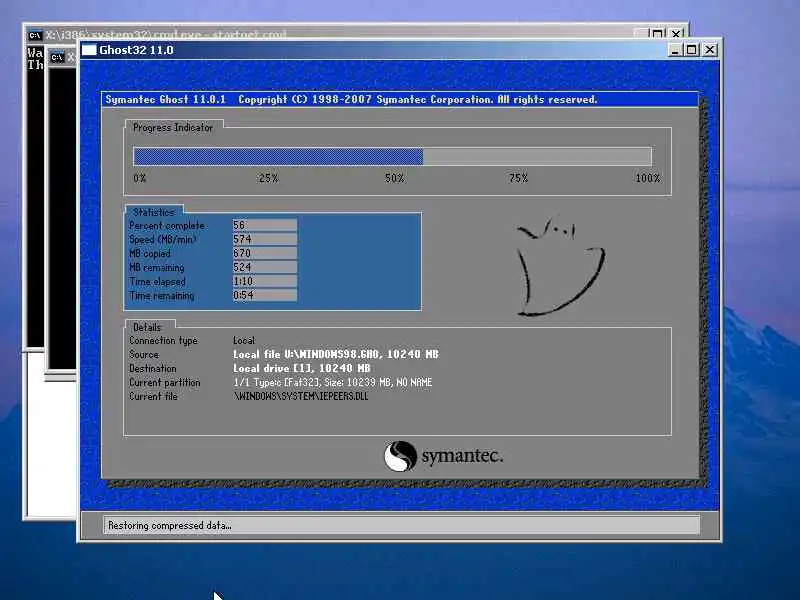Maximize the Ghost32 11.0 window
Viewport: 800px width, 600px height.
pos(691,50)
